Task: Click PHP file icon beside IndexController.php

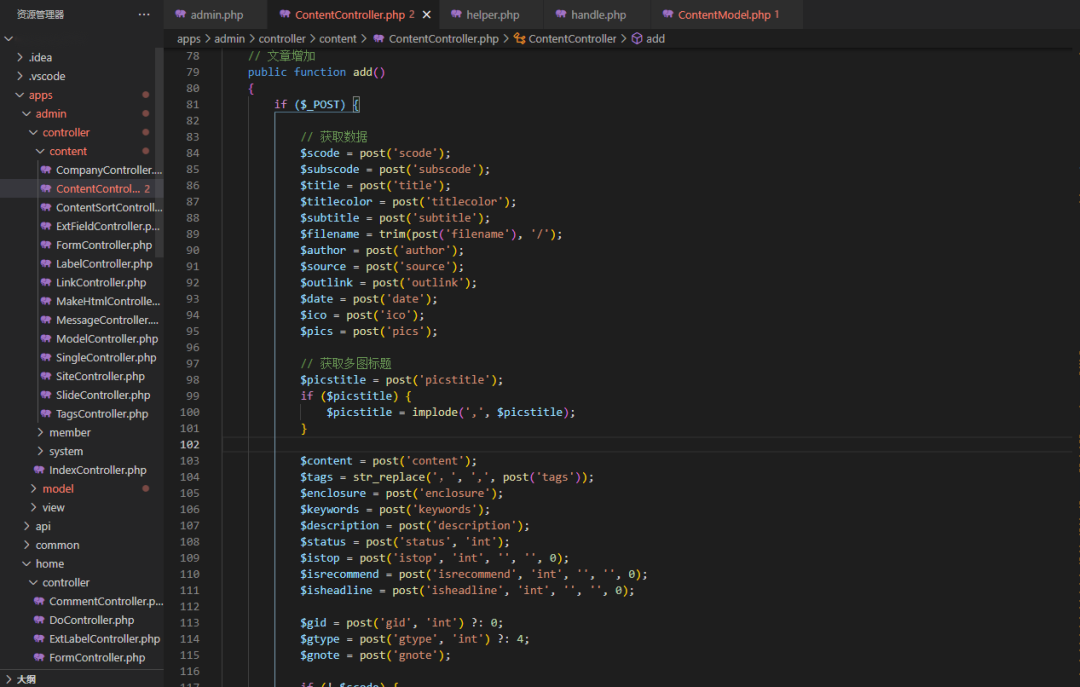Action: pyautogui.click(x=39, y=469)
